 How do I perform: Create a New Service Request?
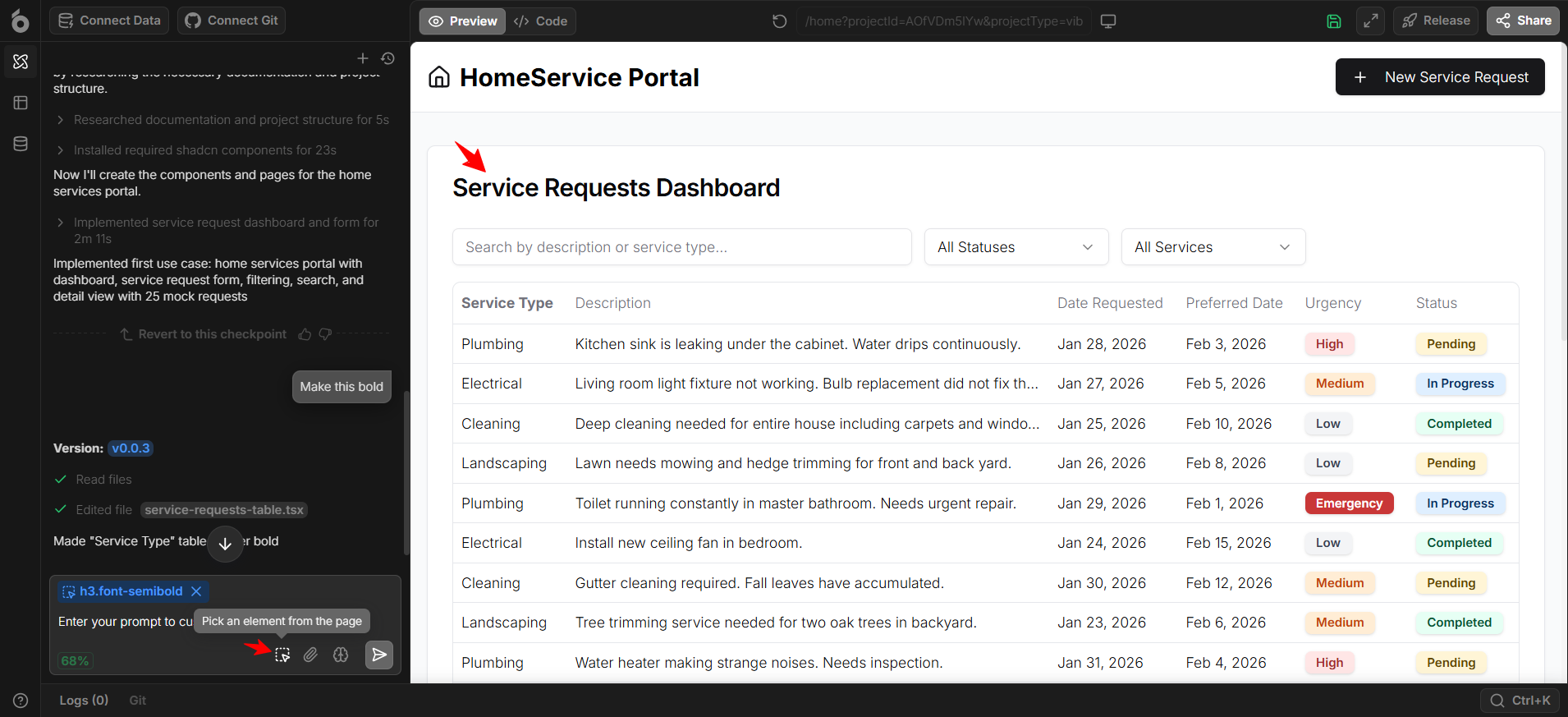[x=1440, y=76]
